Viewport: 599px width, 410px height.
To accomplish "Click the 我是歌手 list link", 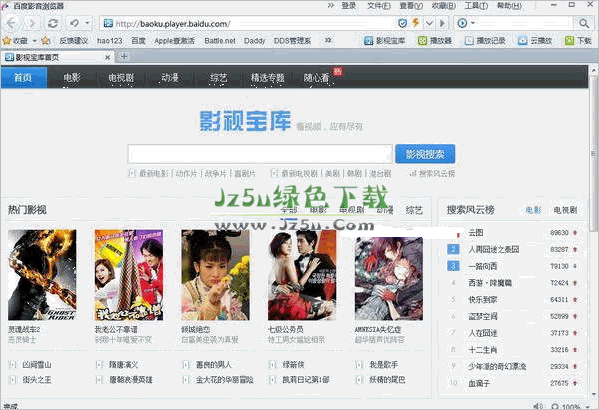I will pyautogui.click(x=384, y=365).
